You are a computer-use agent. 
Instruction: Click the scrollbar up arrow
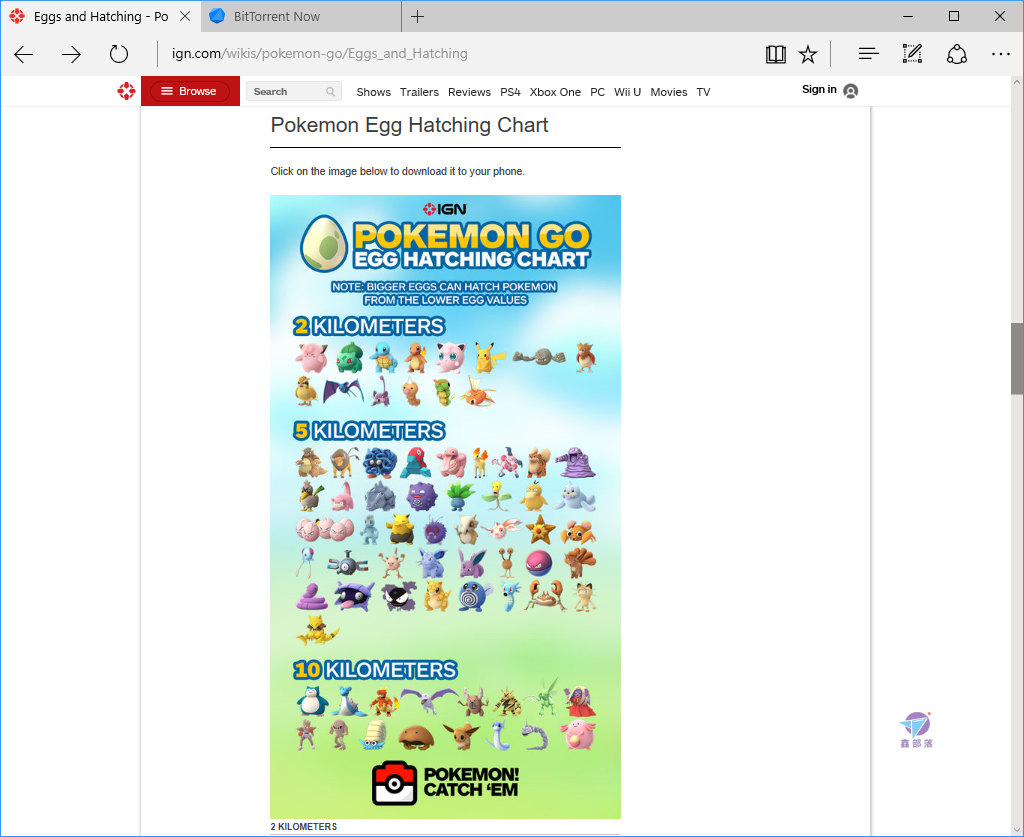1017,82
